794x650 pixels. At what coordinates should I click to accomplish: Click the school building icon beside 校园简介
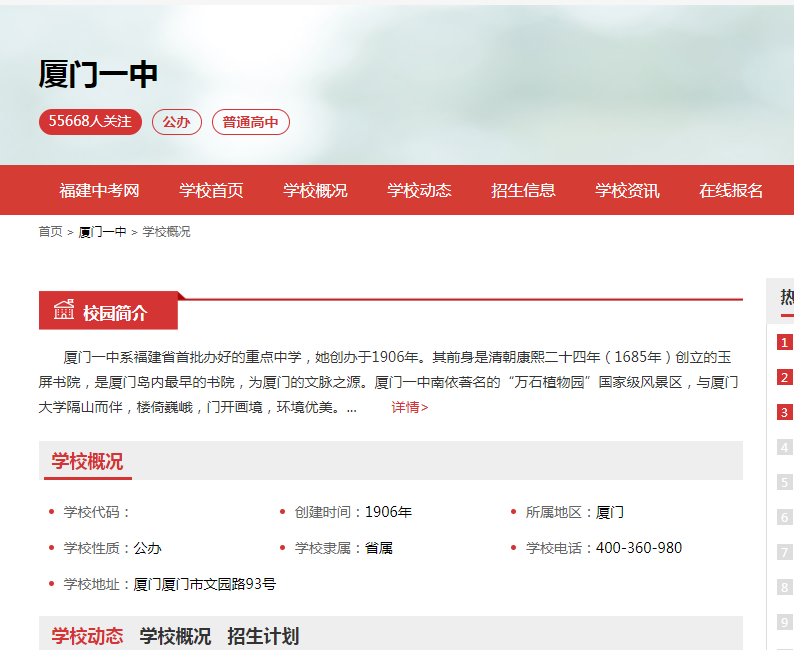coord(64,310)
